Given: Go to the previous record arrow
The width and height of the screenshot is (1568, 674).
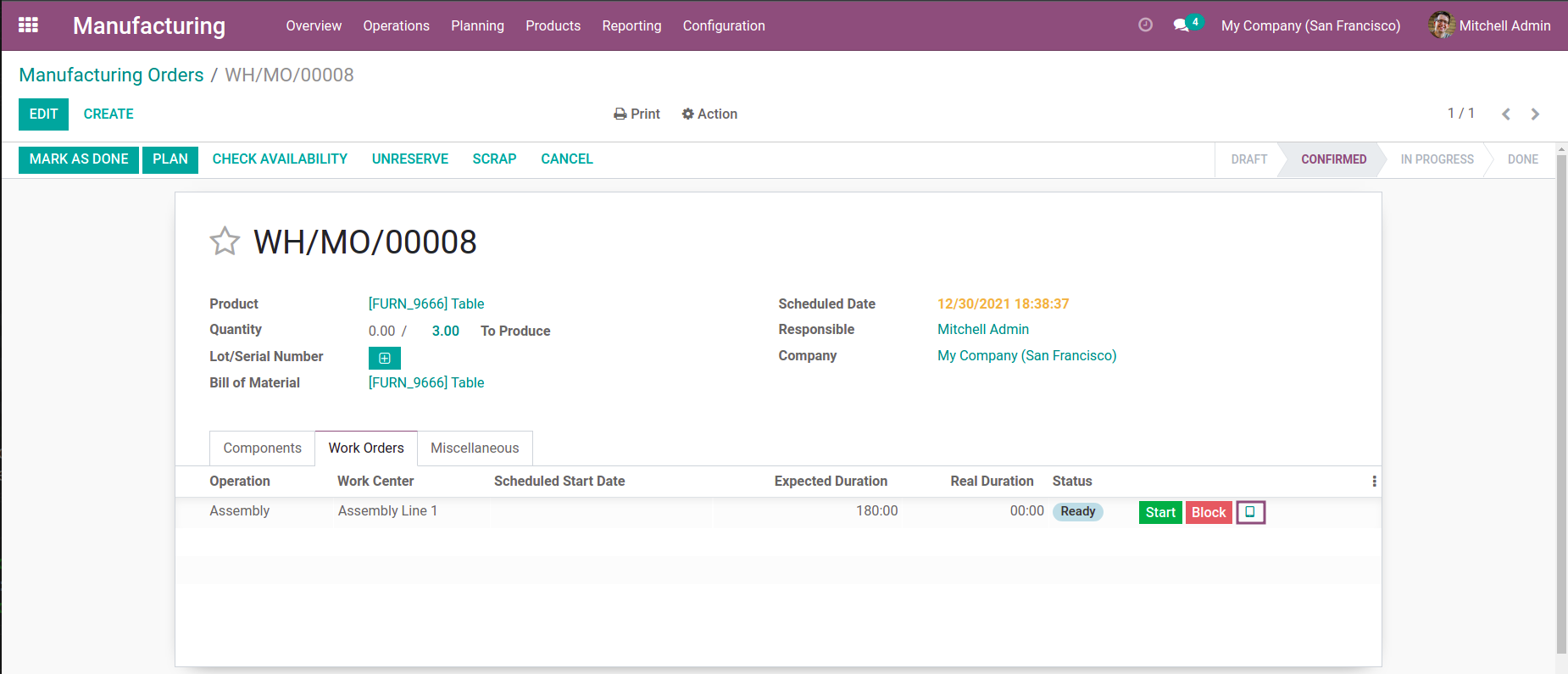Looking at the screenshot, I should point(1506,114).
